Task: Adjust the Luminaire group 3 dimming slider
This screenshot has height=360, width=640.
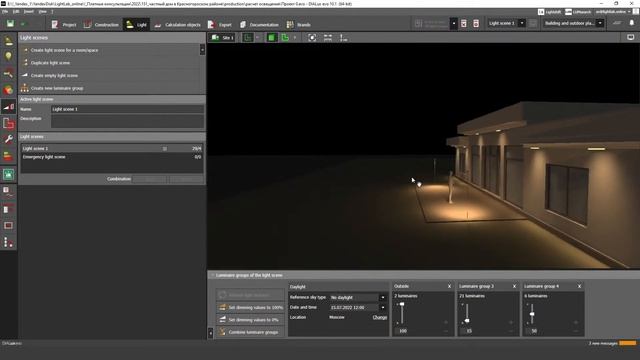Action: point(467,321)
